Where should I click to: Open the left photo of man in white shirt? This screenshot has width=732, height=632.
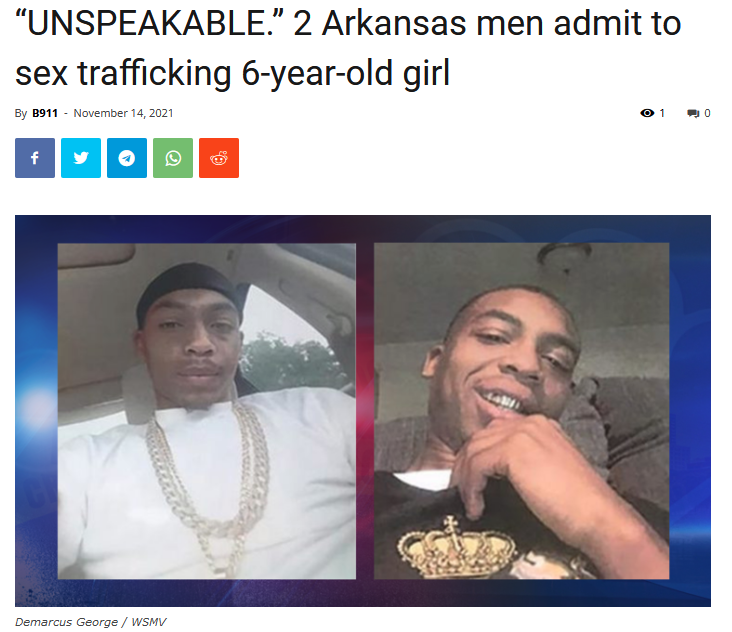tap(206, 411)
